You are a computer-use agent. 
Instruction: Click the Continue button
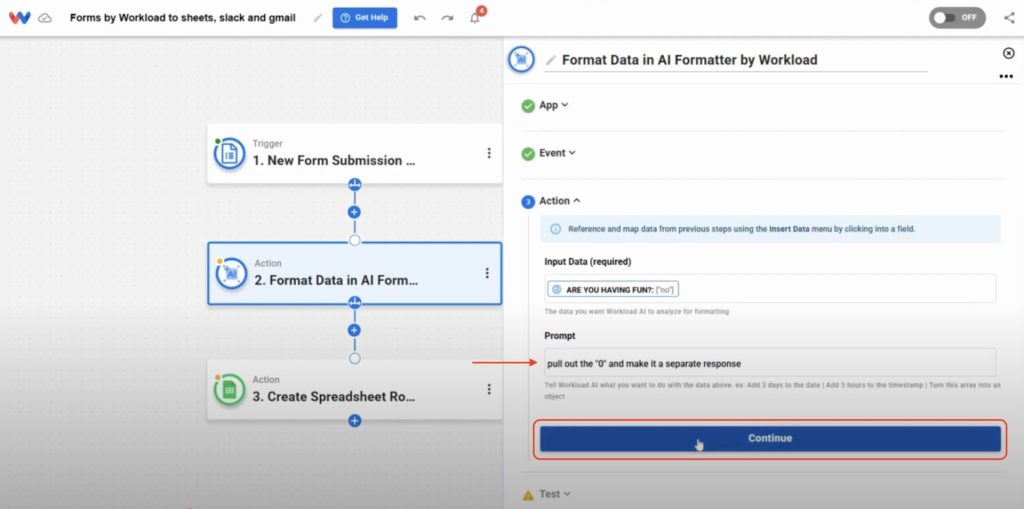pyautogui.click(x=770, y=438)
